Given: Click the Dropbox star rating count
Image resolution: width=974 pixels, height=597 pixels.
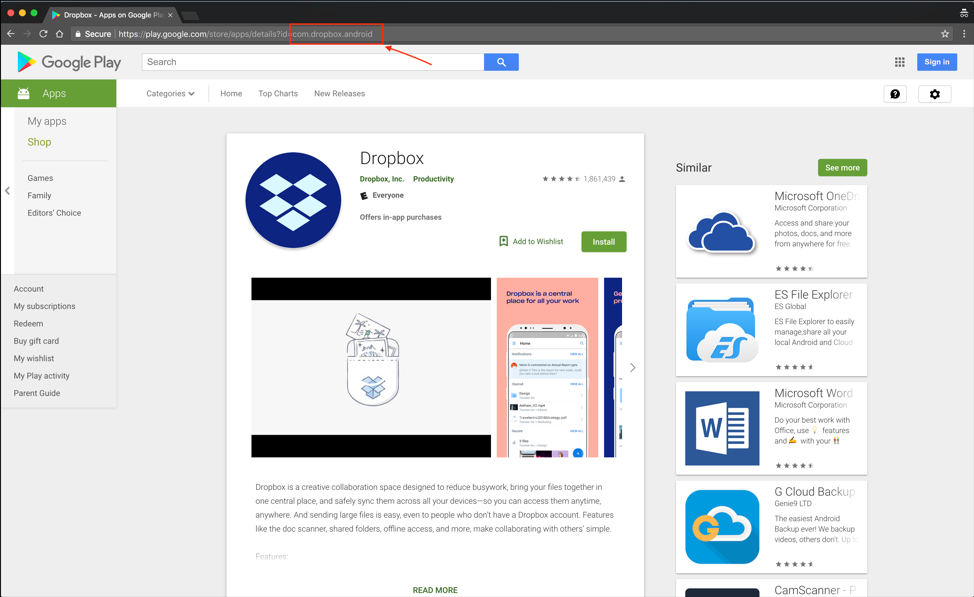Looking at the screenshot, I should (x=599, y=179).
